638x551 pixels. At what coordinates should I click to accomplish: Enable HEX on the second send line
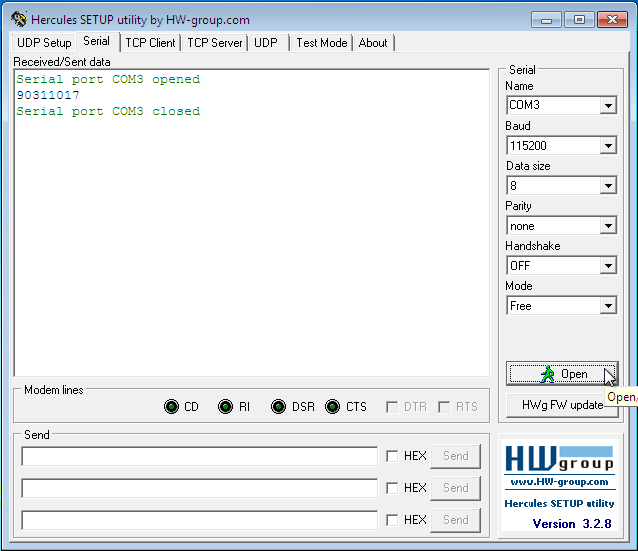point(392,488)
